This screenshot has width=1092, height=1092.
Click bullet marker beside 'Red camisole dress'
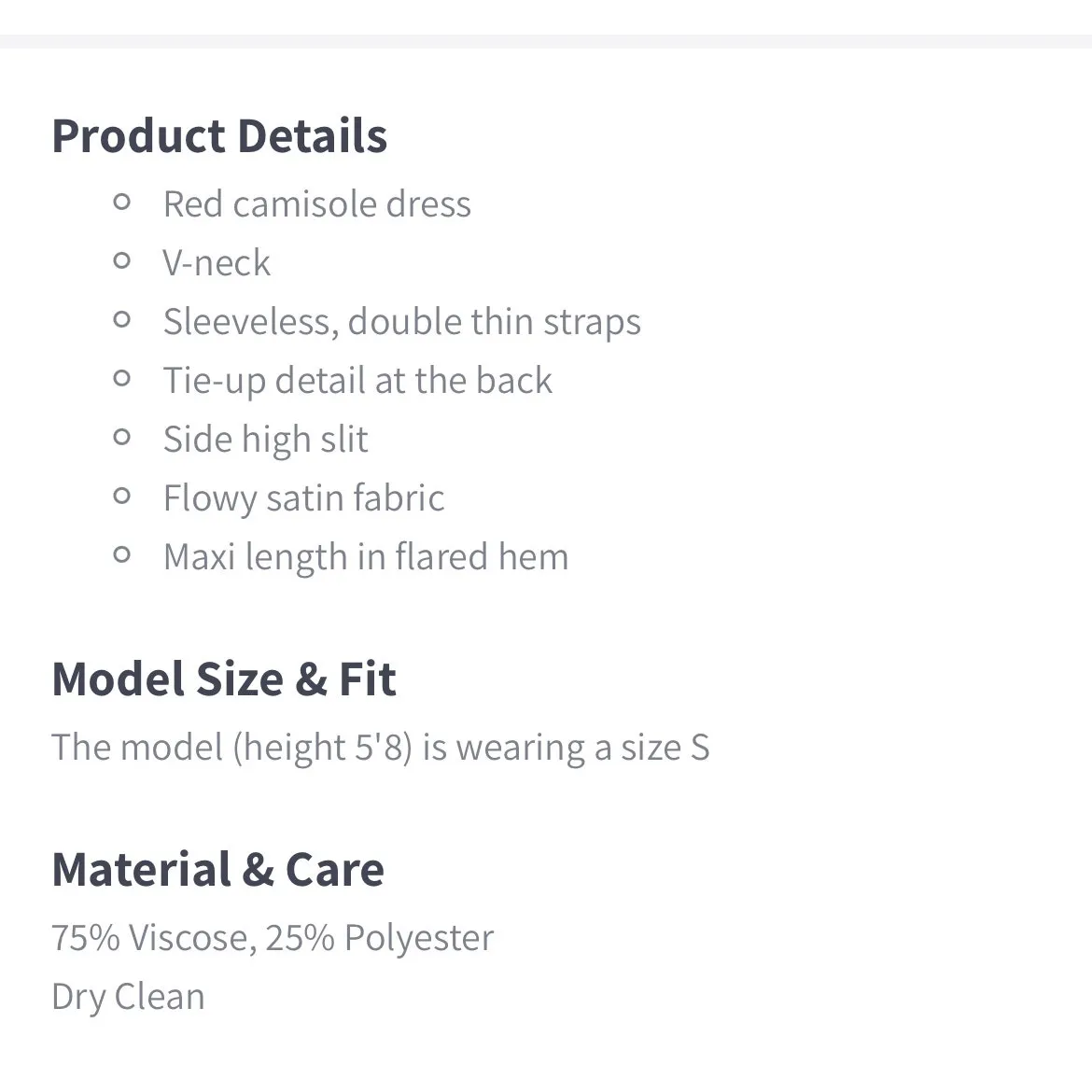(x=121, y=202)
